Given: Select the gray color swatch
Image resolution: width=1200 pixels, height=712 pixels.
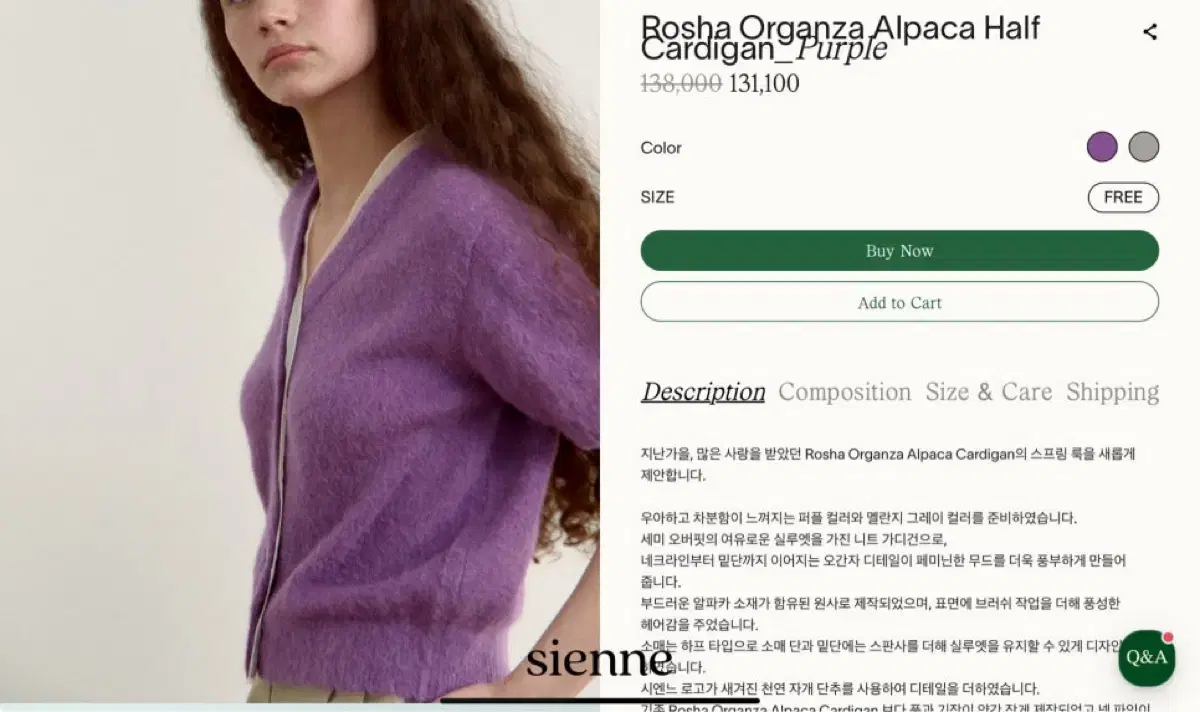Looking at the screenshot, I should (x=1144, y=147).
